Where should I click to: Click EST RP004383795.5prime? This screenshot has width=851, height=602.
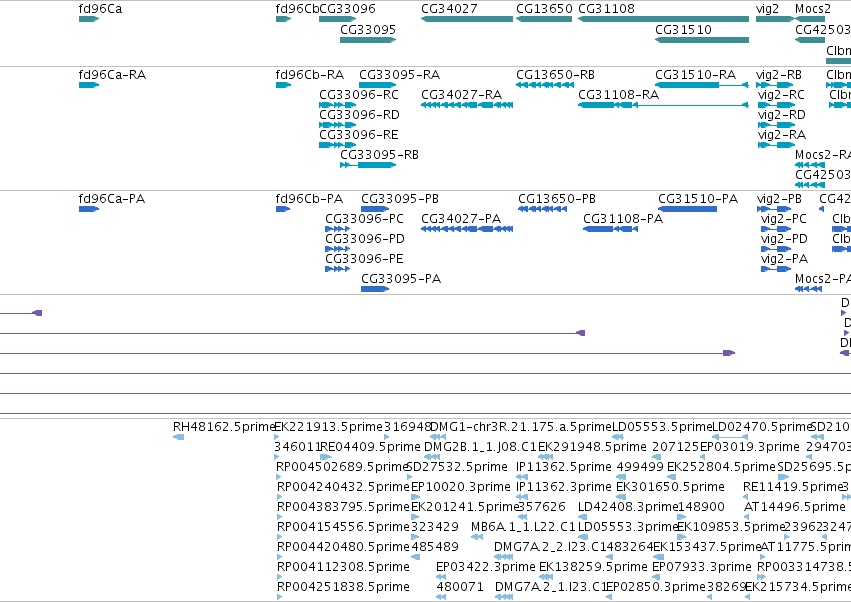pyautogui.click(x=280, y=517)
